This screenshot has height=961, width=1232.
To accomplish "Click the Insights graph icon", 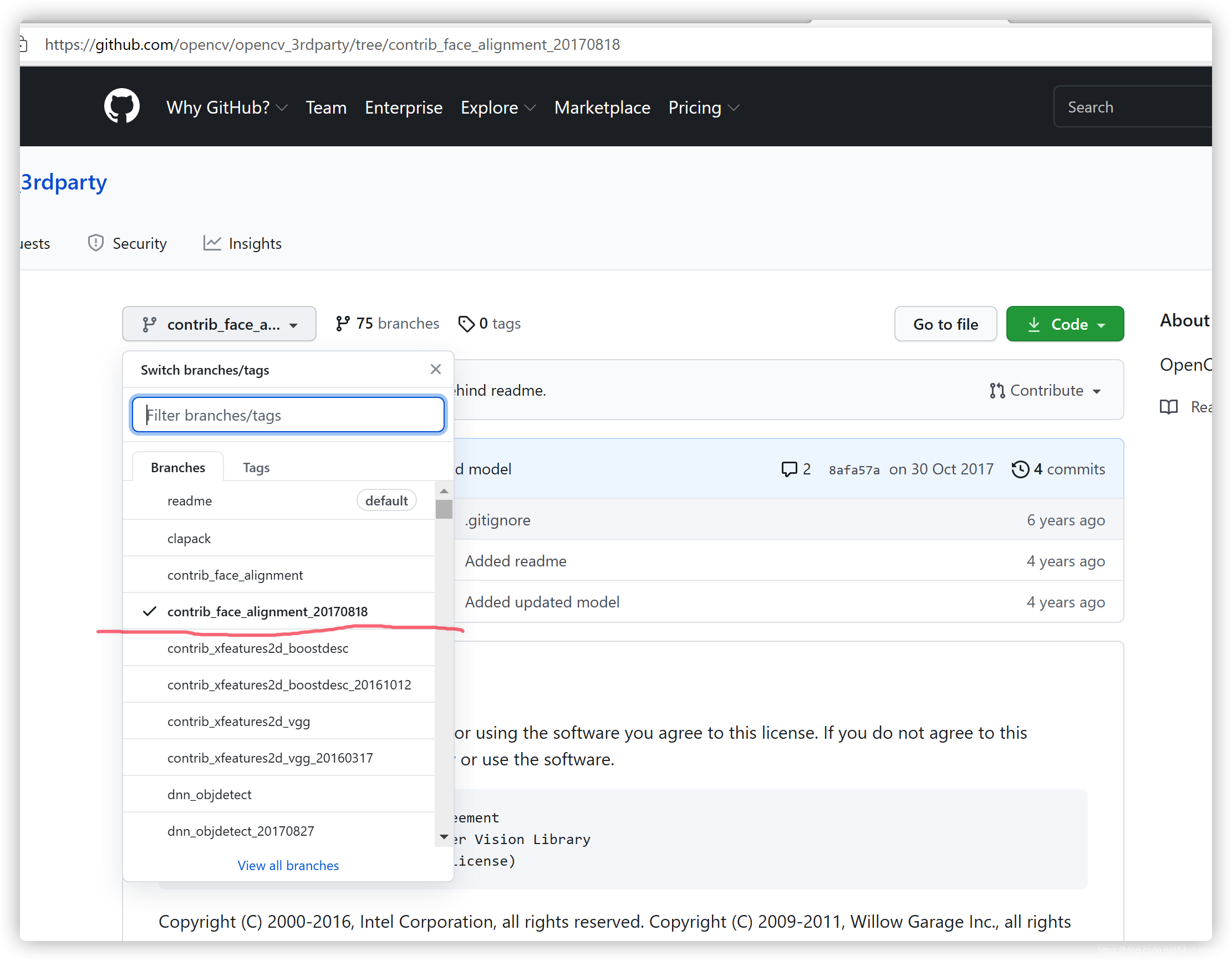I will click(212, 243).
